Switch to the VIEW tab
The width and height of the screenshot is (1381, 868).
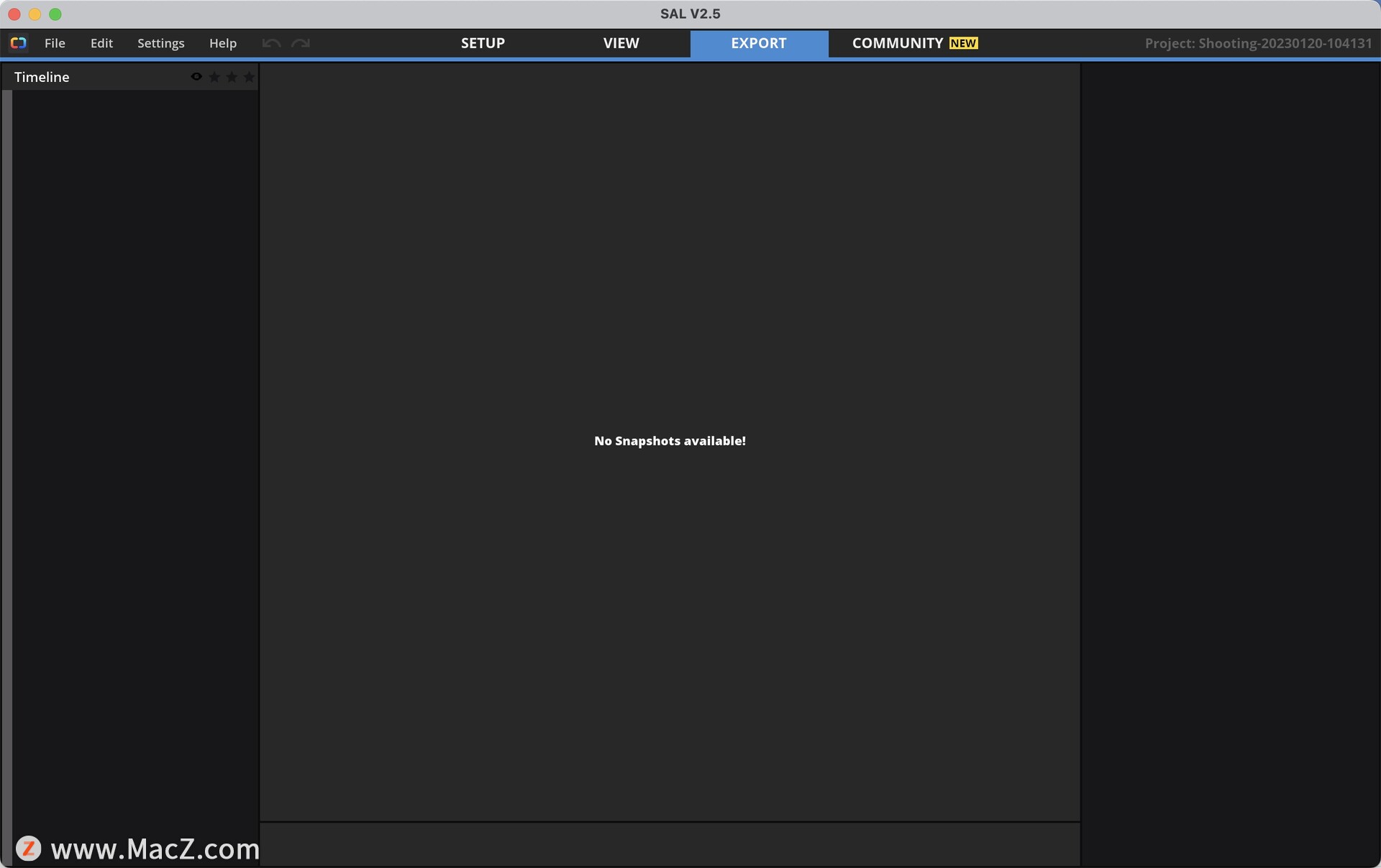coord(621,43)
